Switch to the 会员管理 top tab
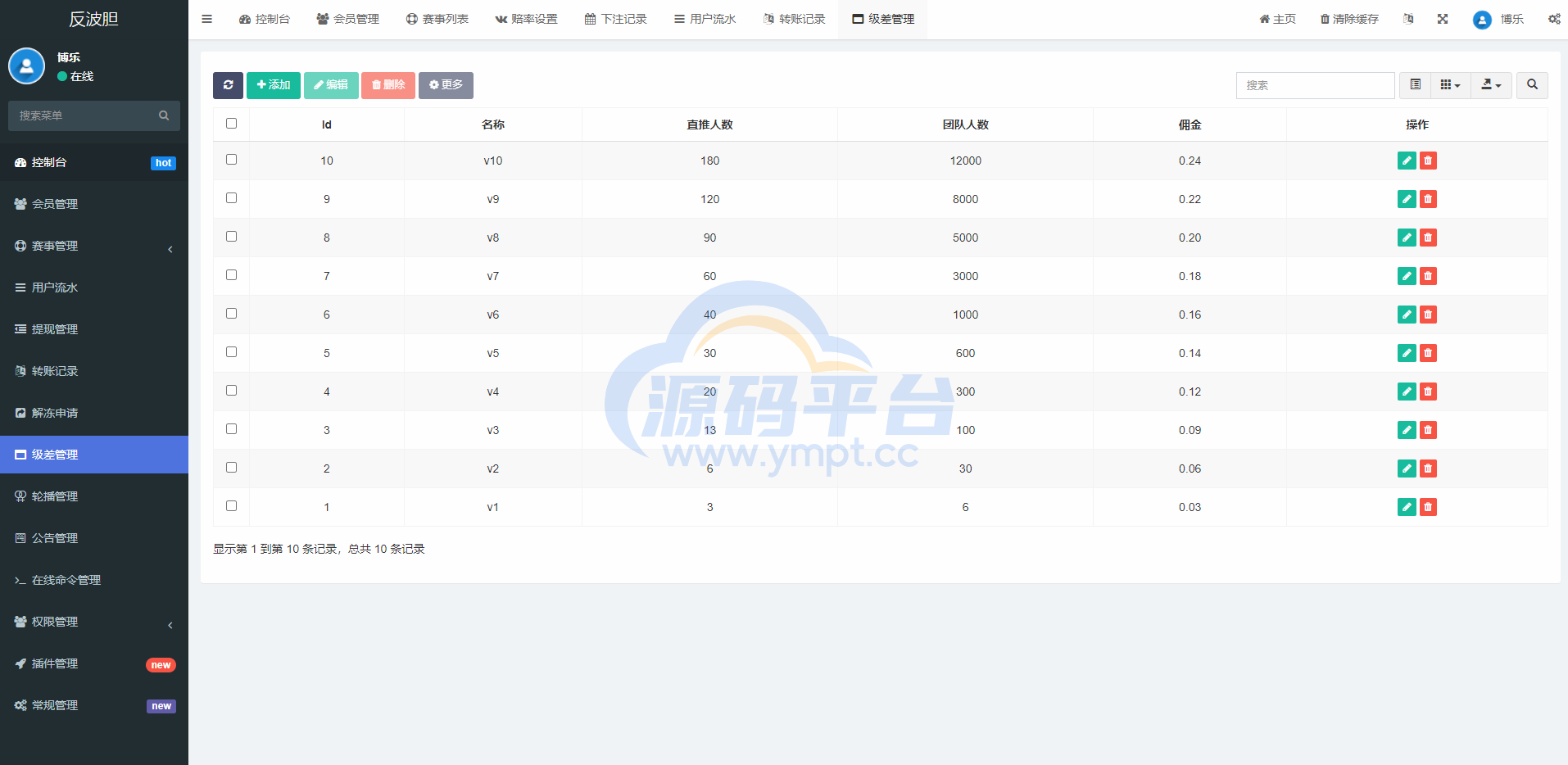Viewport: 1568px width, 765px height. point(347,19)
